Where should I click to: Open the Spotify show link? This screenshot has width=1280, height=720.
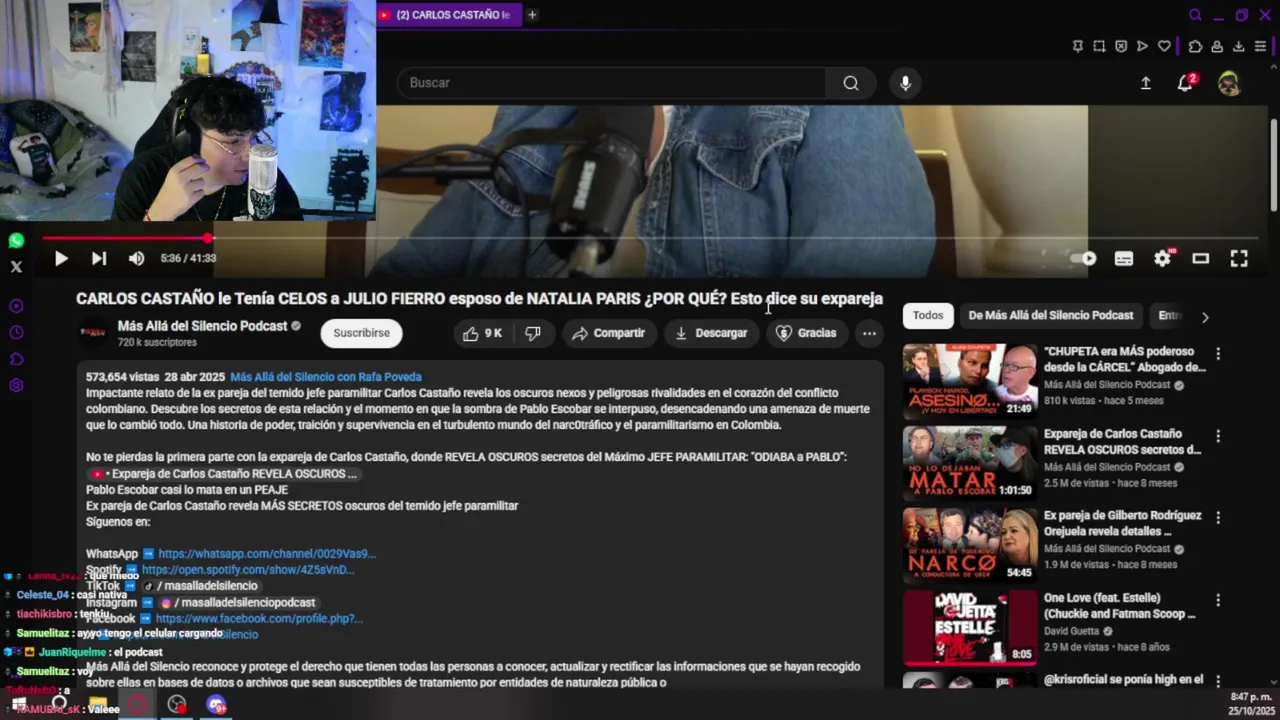click(248, 570)
